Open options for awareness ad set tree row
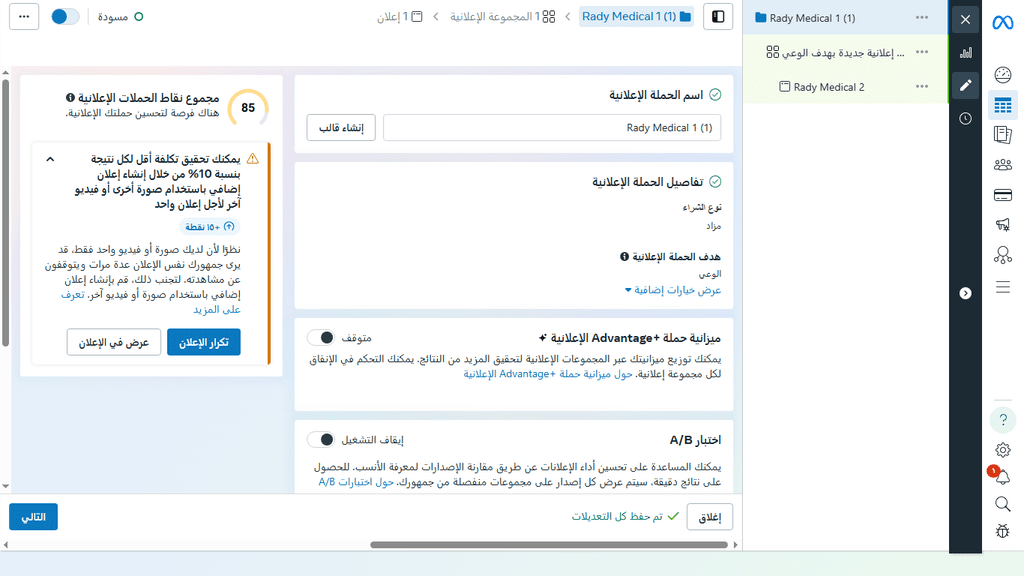This screenshot has height=576, width=1024. coord(921,52)
